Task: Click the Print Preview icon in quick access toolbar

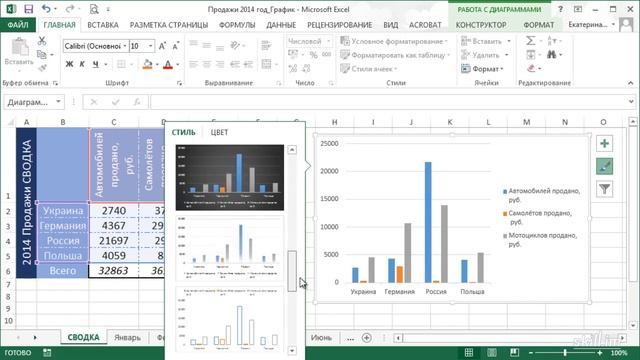Action: tap(94, 9)
